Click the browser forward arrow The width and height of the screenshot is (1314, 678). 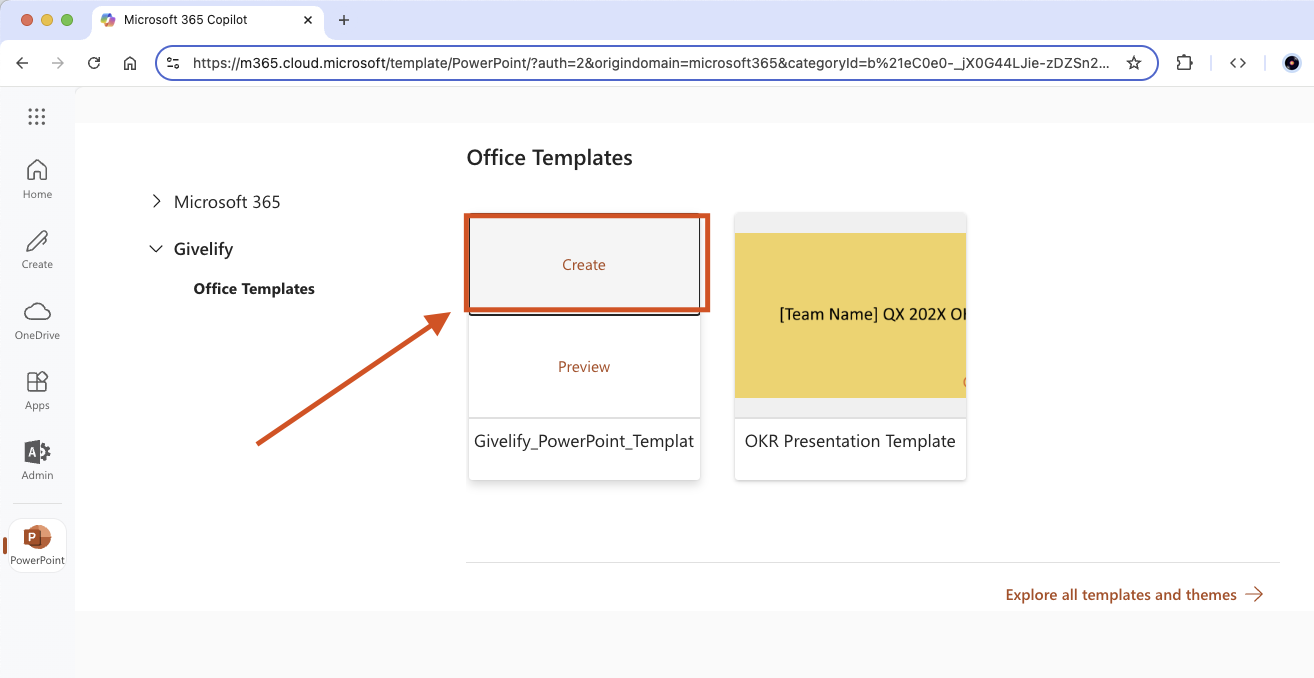pos(58,63)
